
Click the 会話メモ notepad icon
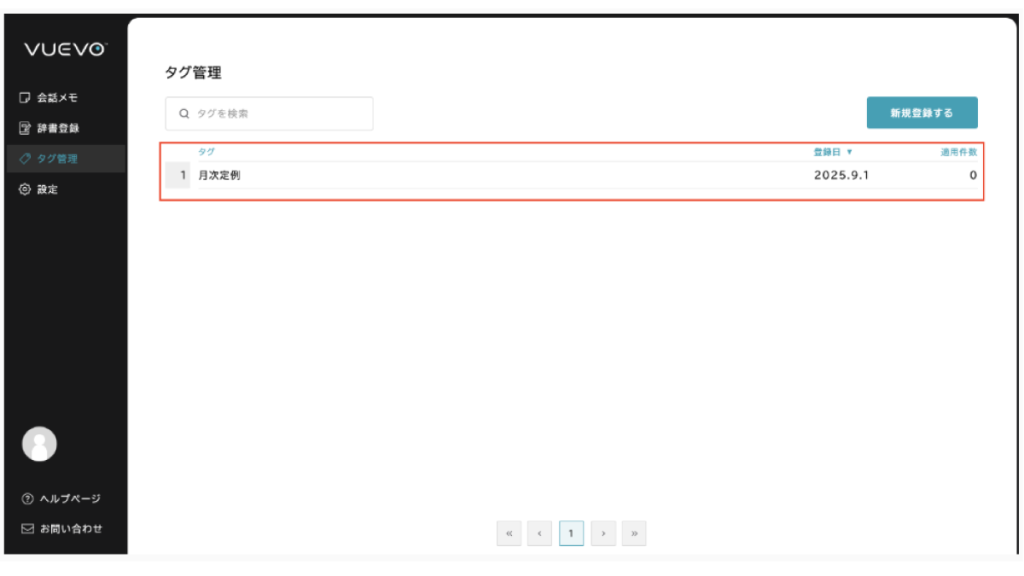click(x=25, y=98)
